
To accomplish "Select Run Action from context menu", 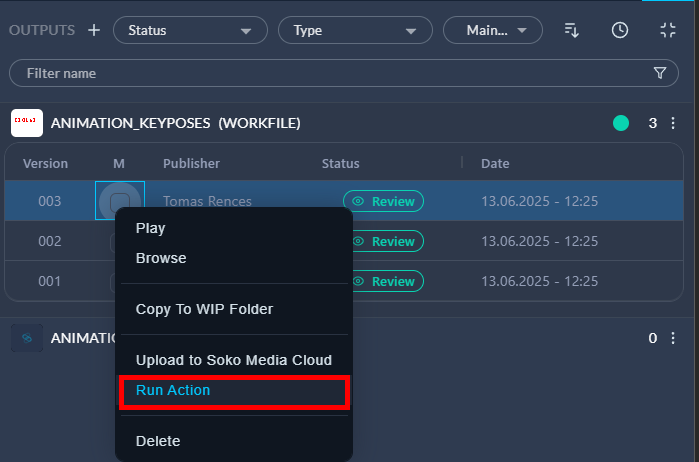I will coord(173,390).
